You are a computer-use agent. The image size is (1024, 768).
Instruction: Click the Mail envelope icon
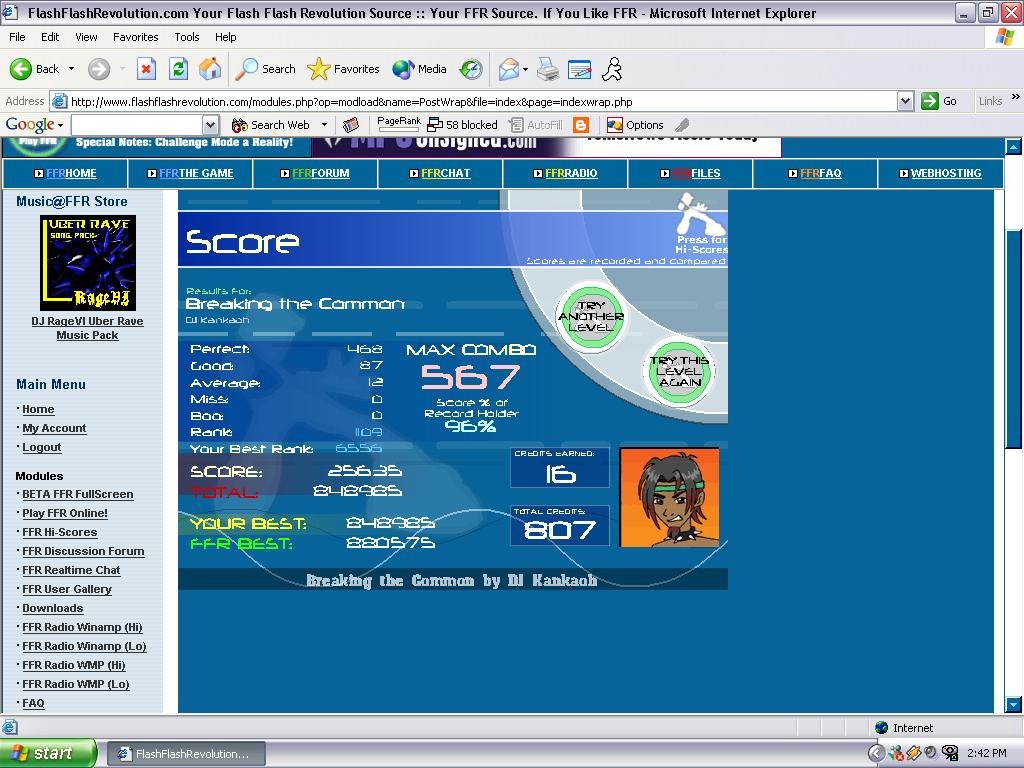(x=509, y=69)
